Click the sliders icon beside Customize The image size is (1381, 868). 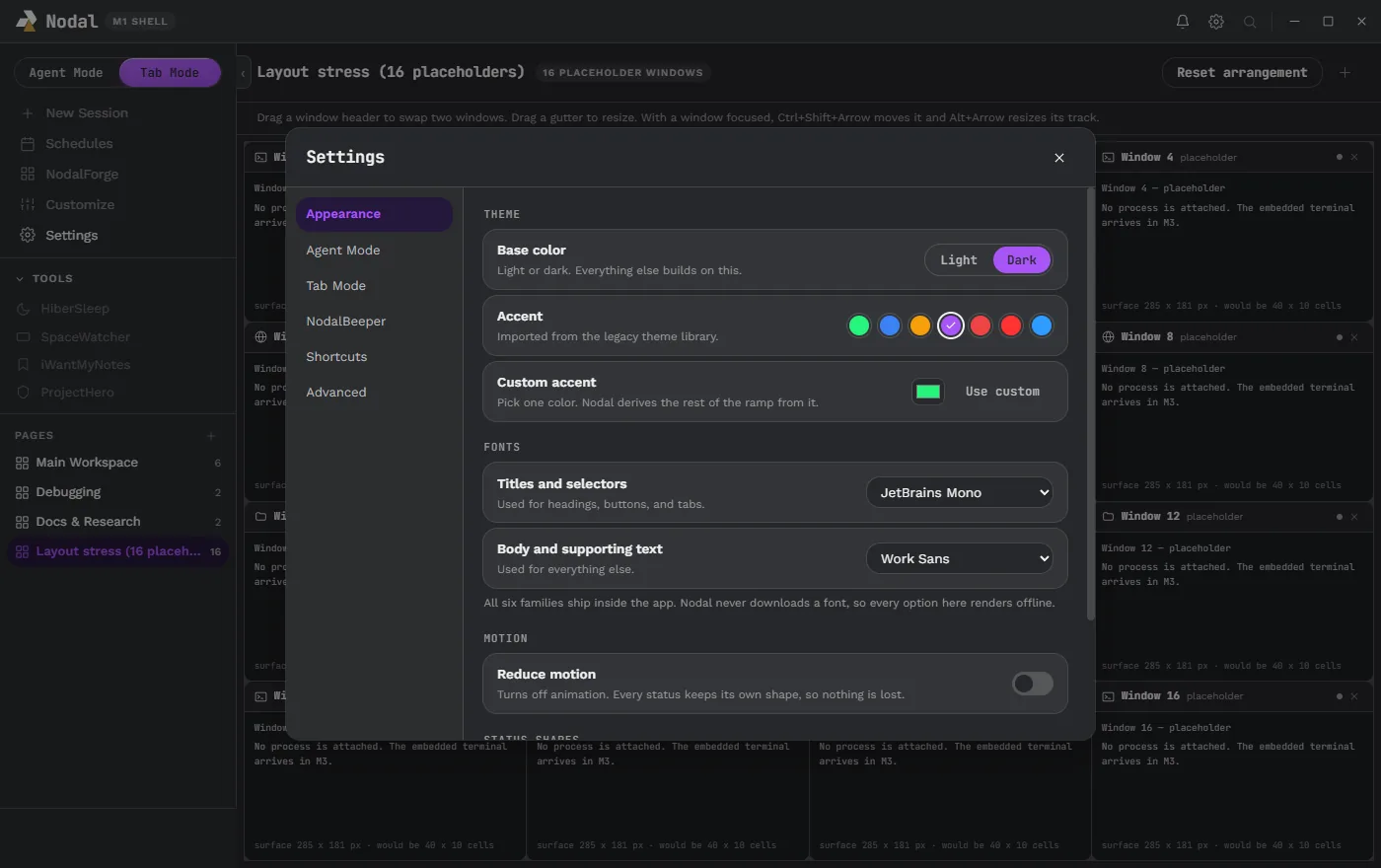28,205
